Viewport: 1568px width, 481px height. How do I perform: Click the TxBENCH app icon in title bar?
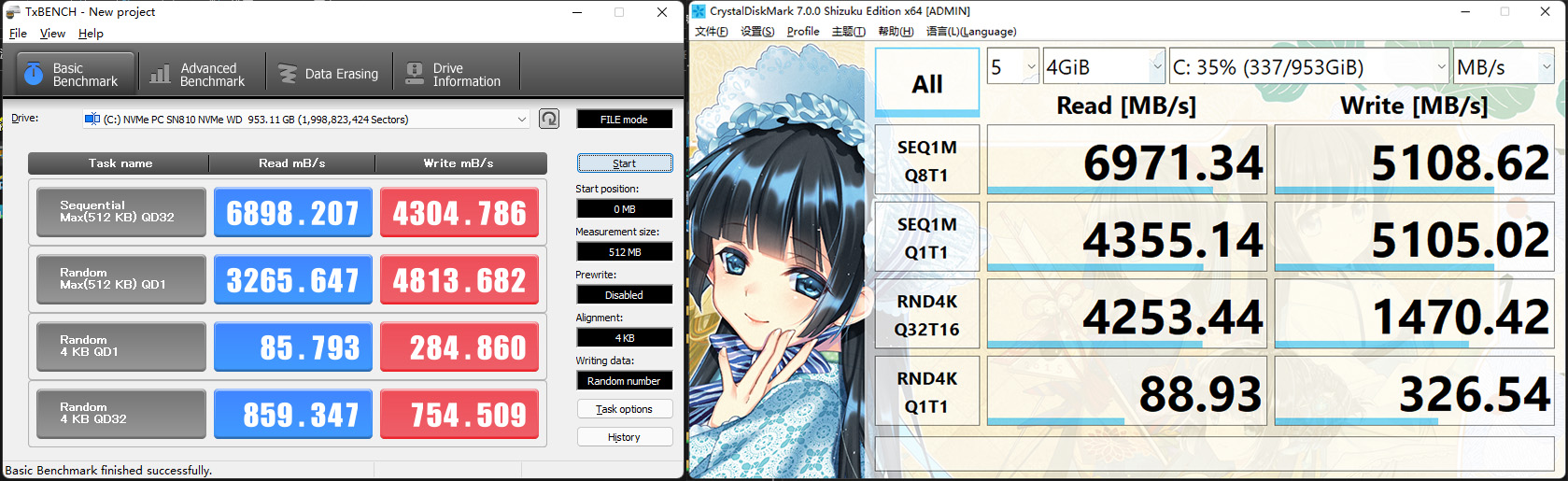tap(12, 12)
